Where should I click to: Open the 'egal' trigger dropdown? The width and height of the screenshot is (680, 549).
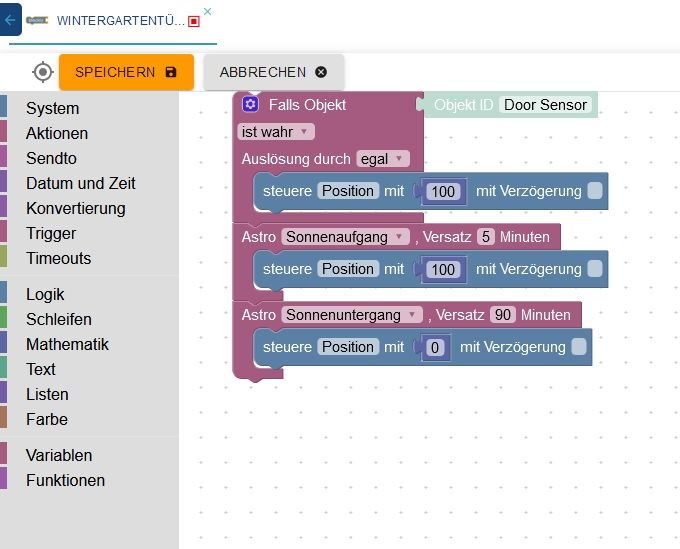pos(383,158)
